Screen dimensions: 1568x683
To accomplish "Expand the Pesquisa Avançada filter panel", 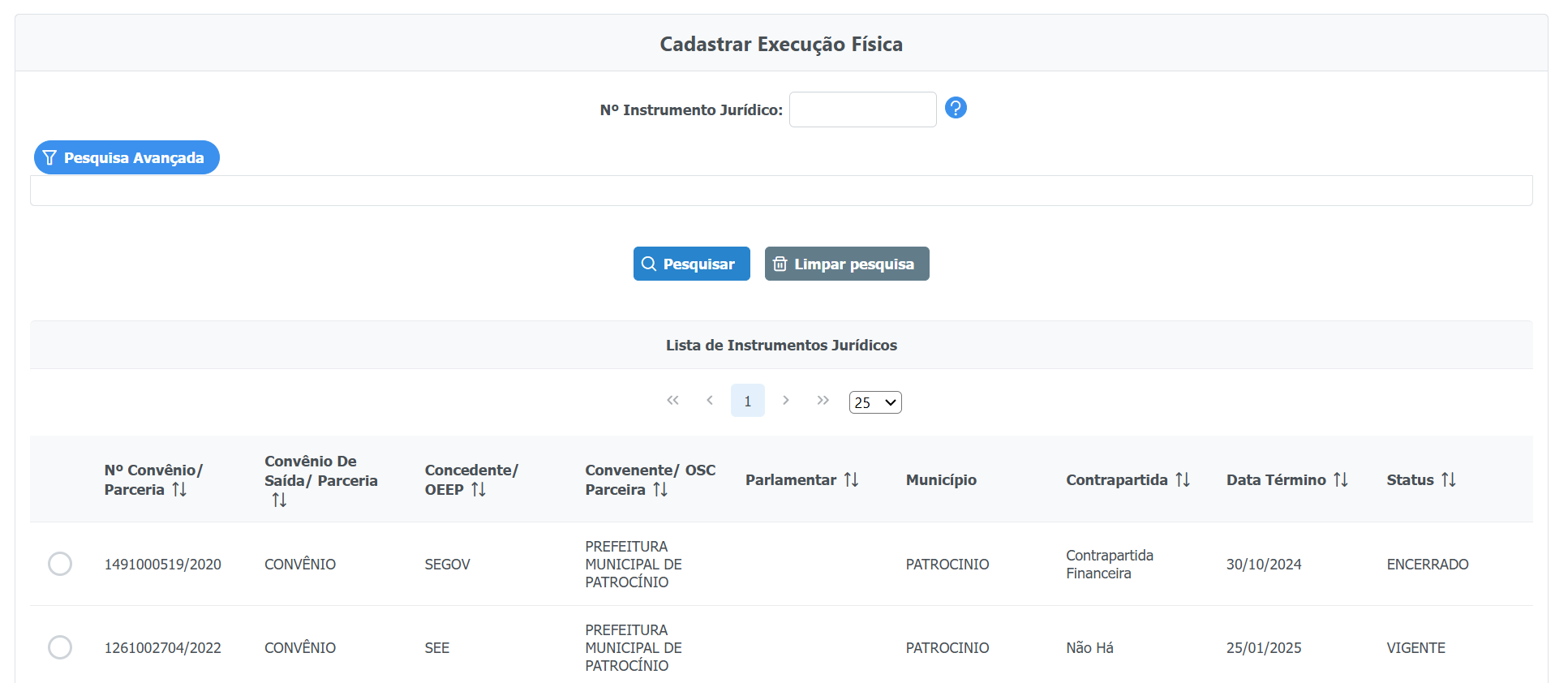I will pyautogui.click(x=127, y=157).
